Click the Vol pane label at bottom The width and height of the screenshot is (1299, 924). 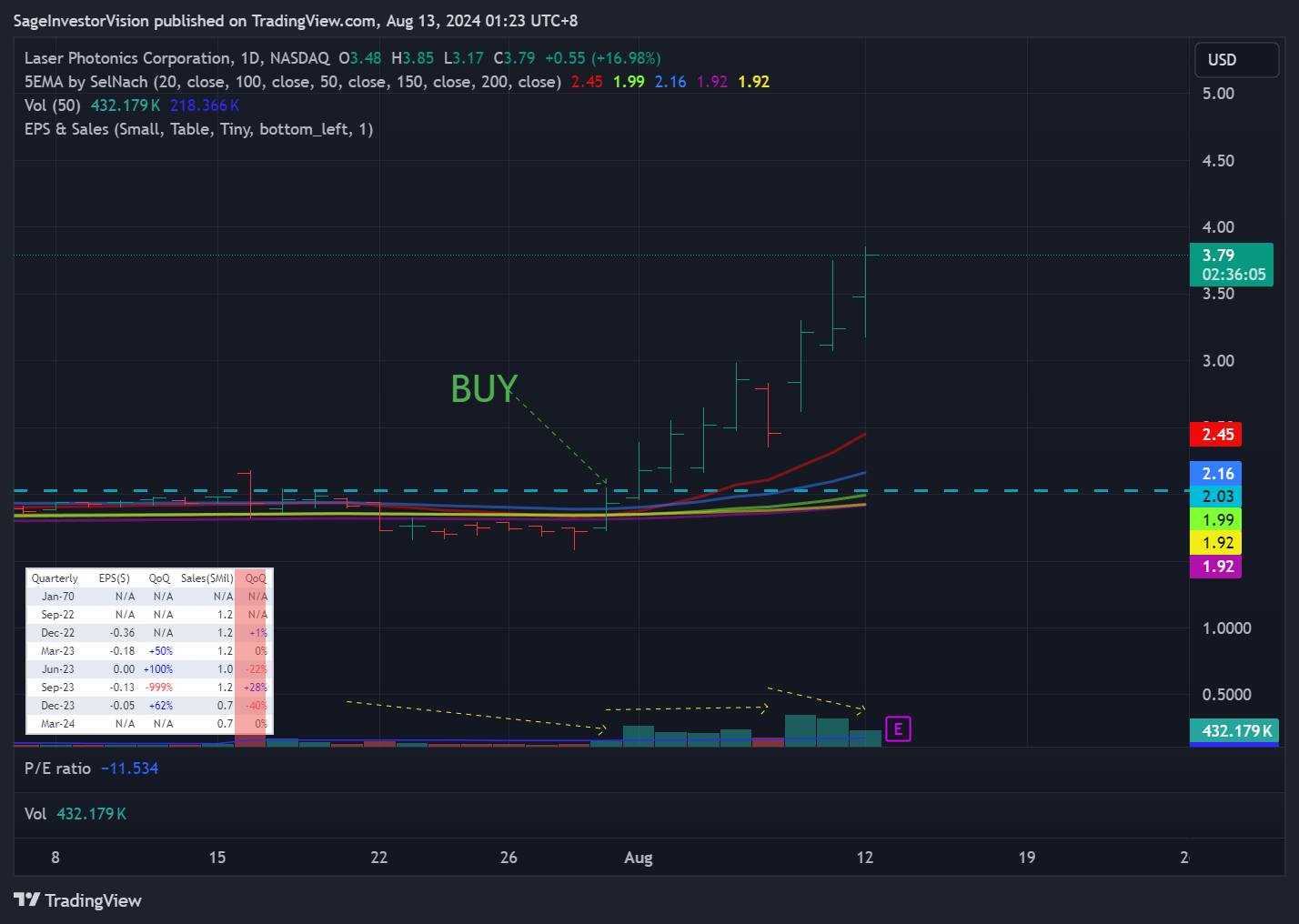35,814
